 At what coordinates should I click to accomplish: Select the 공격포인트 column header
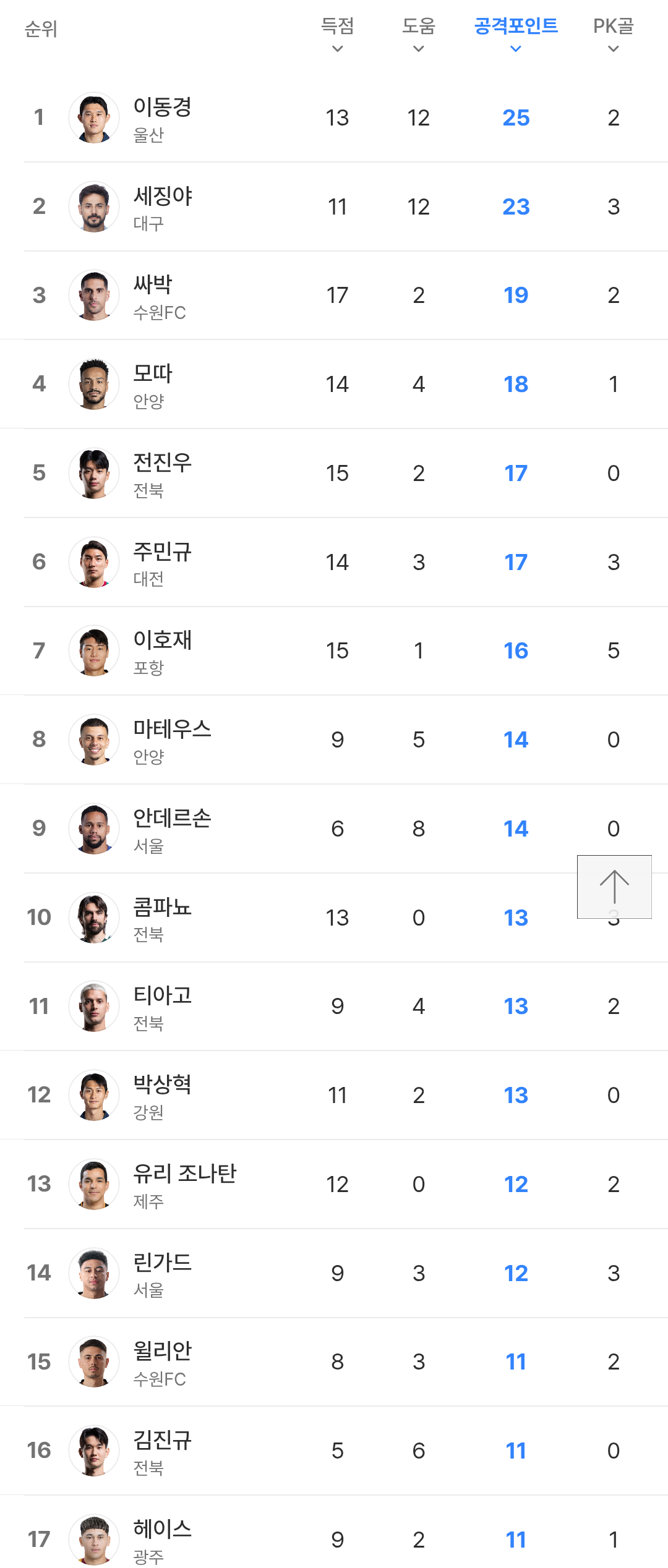(516, 26)
